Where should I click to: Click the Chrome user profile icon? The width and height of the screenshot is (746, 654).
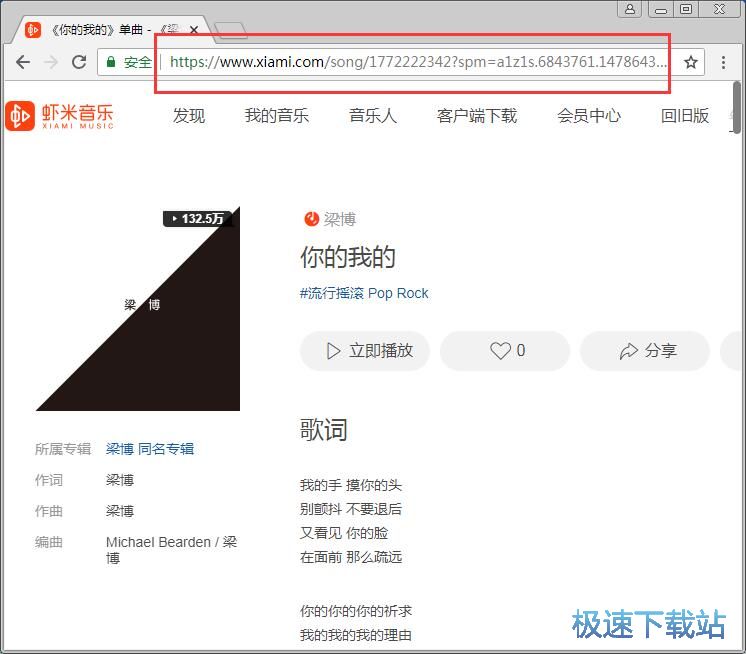click(x=629, y=9)
